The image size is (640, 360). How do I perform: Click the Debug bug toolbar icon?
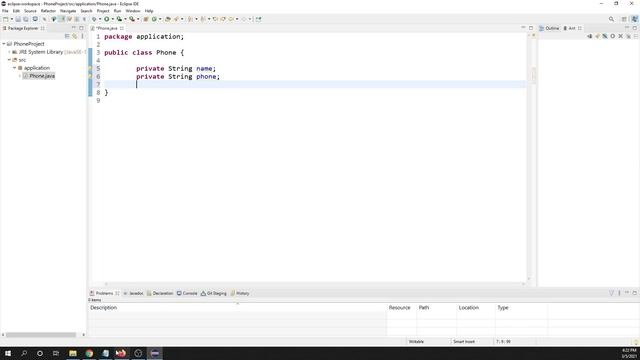[94, 19]
